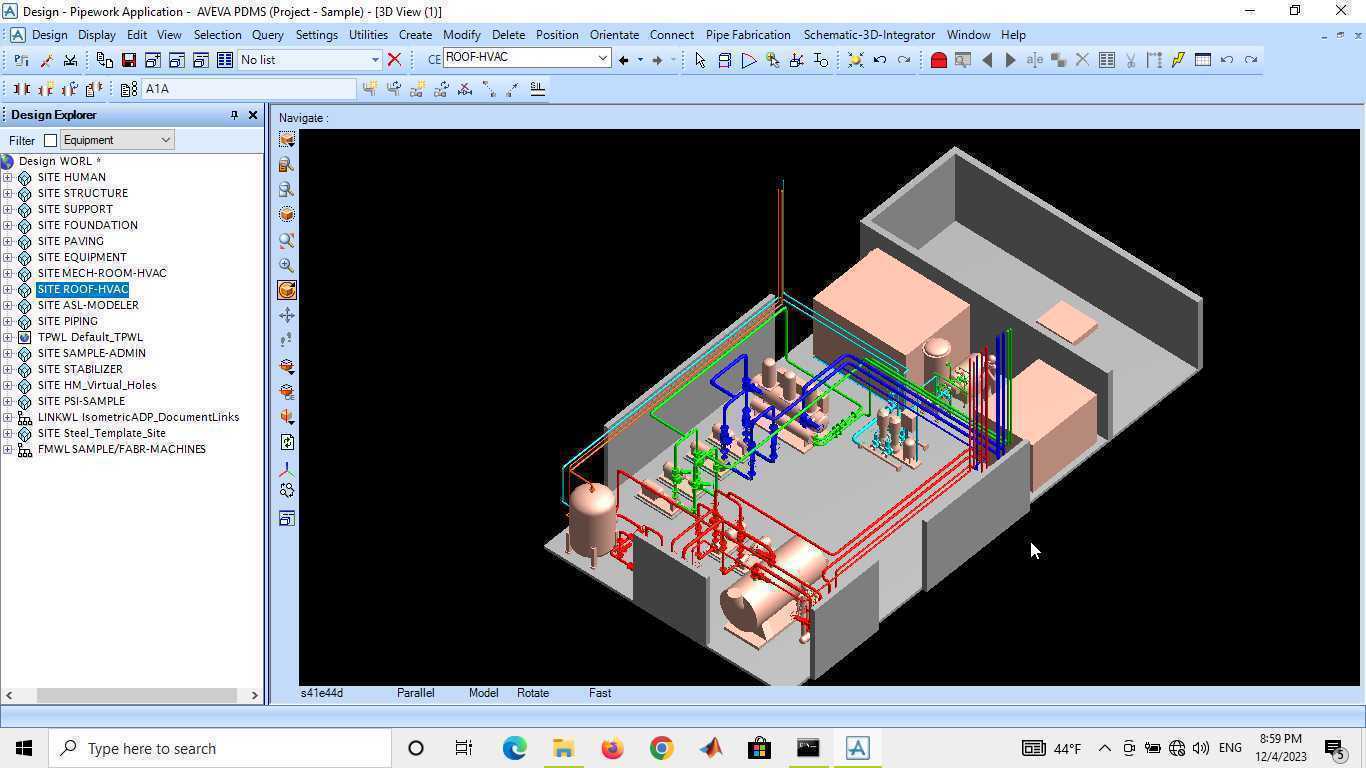Open the Schematic-3D-Integrator menu
Screen dimensions: 1366x768
pos(869,35)
